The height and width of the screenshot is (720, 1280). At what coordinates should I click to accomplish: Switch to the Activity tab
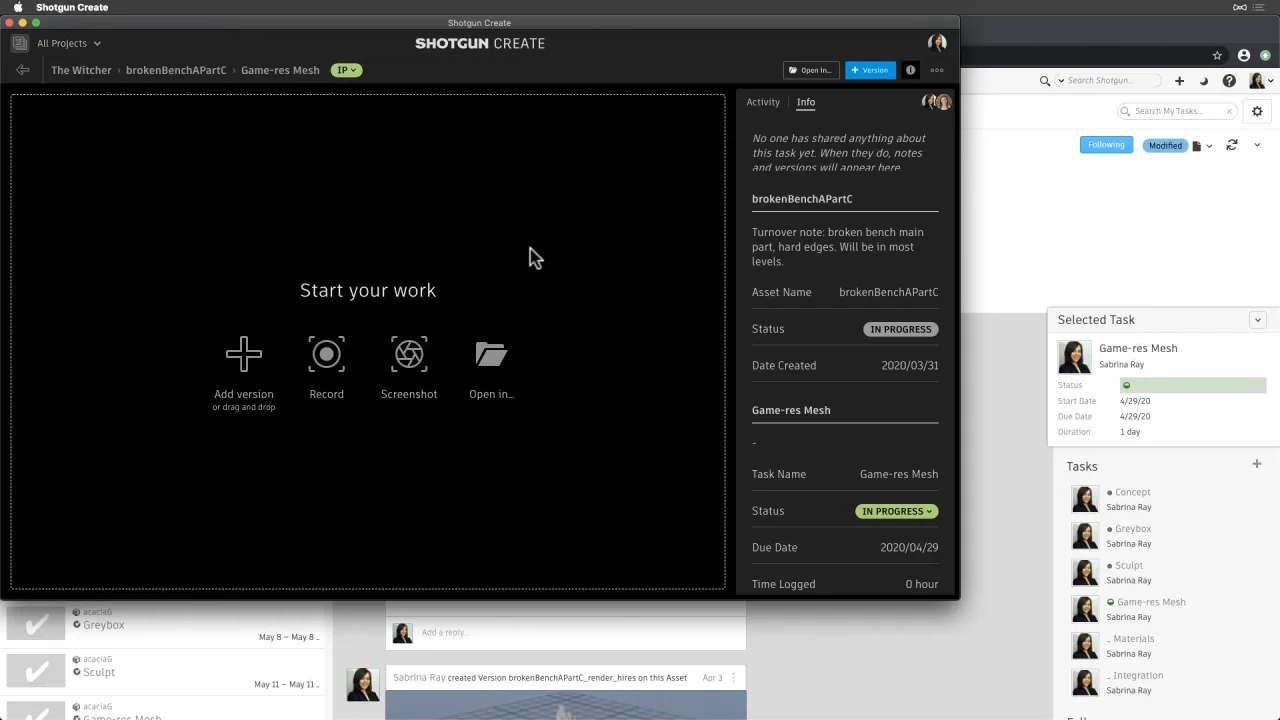coord(763,102)
